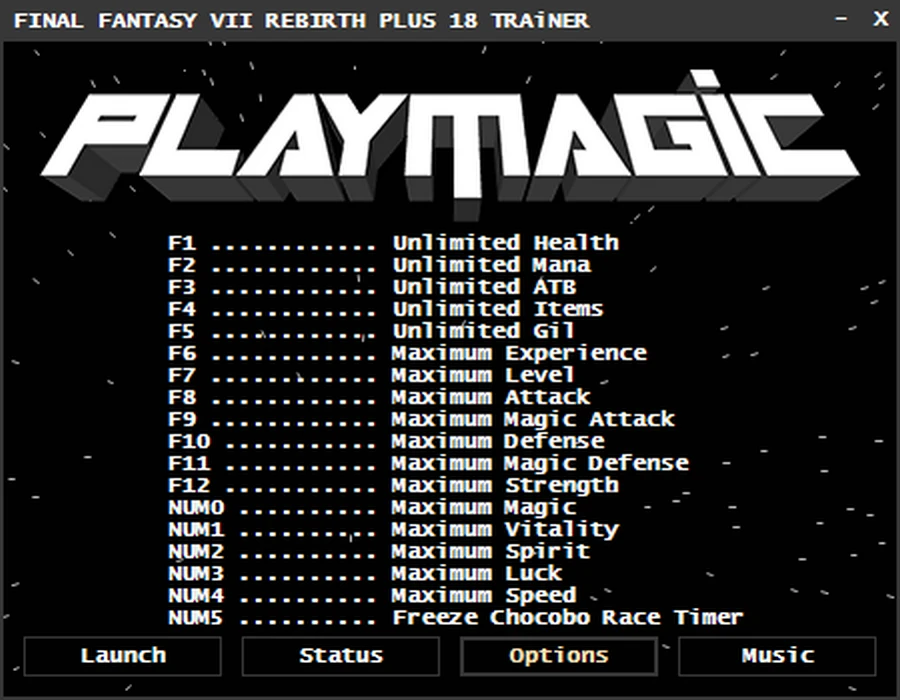Screen dimensions: 900x700
Task: Close the trainer window
Action: point(880,19)
